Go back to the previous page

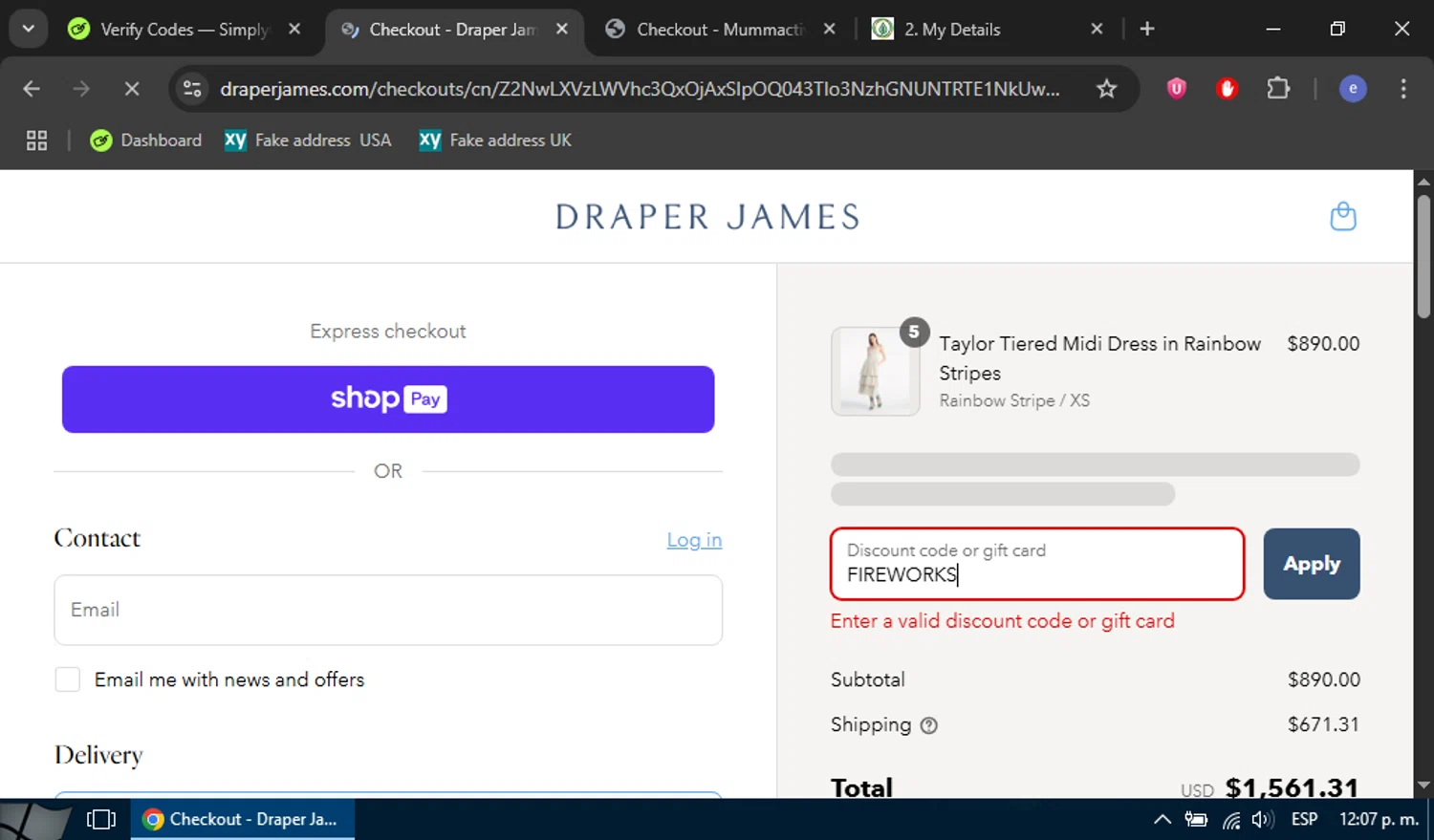pos(32,89)
